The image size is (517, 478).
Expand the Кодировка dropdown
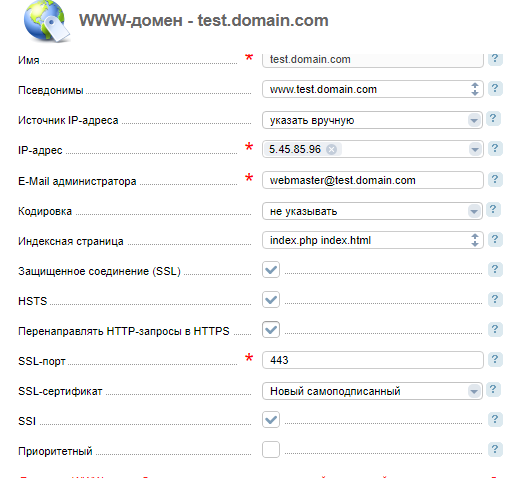tap(373, 211)
